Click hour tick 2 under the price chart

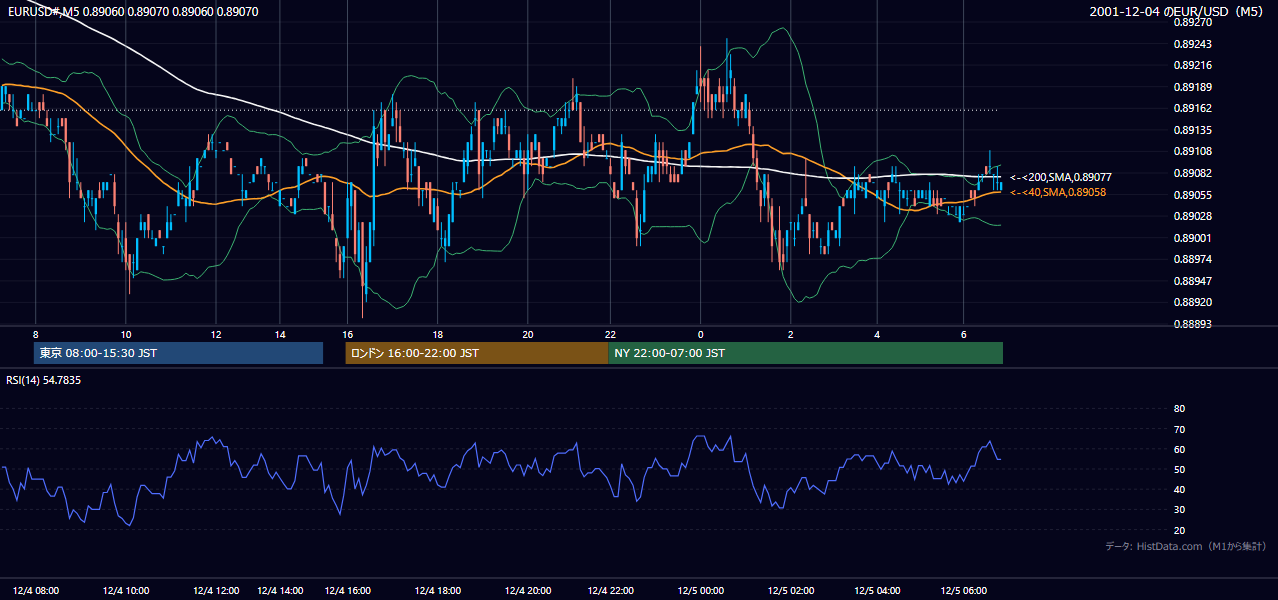pos(790,334)
